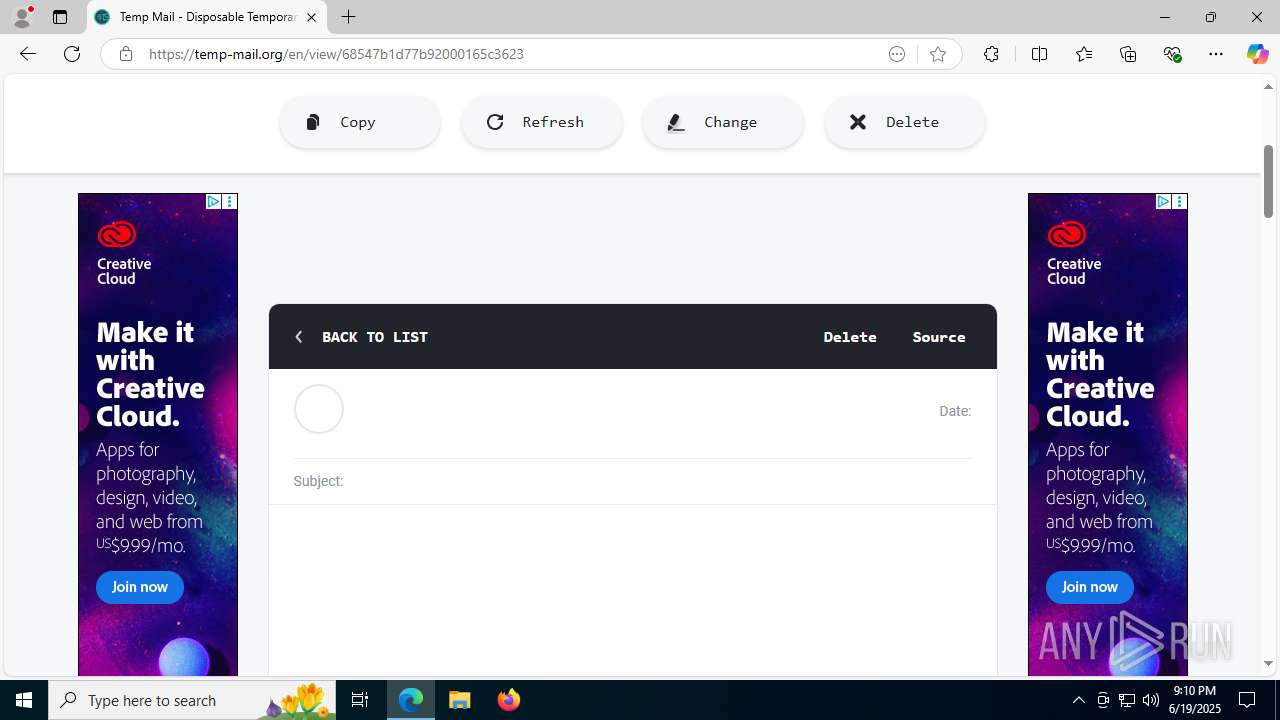Click scroll down arrow of page scrollbar
This screenshot has width=1280, height=720.
tap(1268, 664)
